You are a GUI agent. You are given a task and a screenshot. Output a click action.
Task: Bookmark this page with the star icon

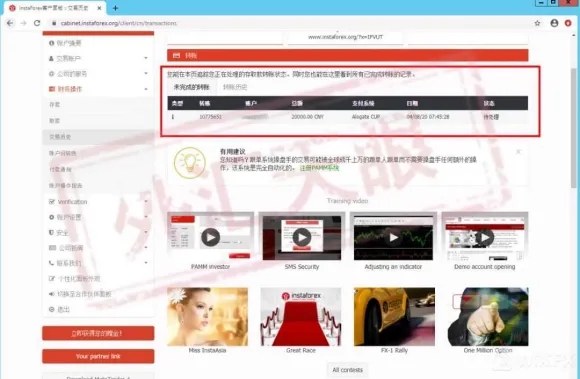coord(537,23)
